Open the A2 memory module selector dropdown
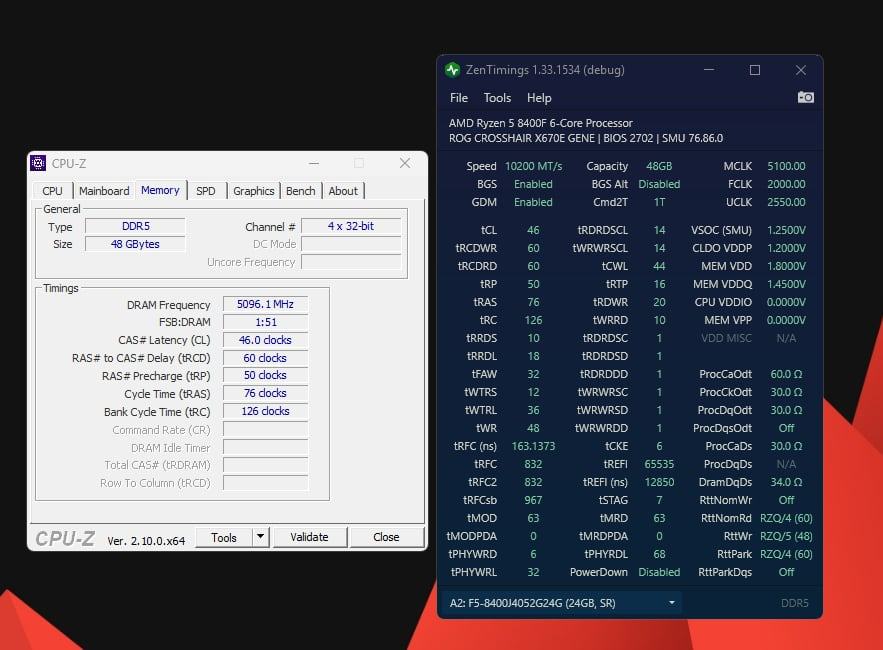This screenshot has width=883, height=650. click(563, 603)
